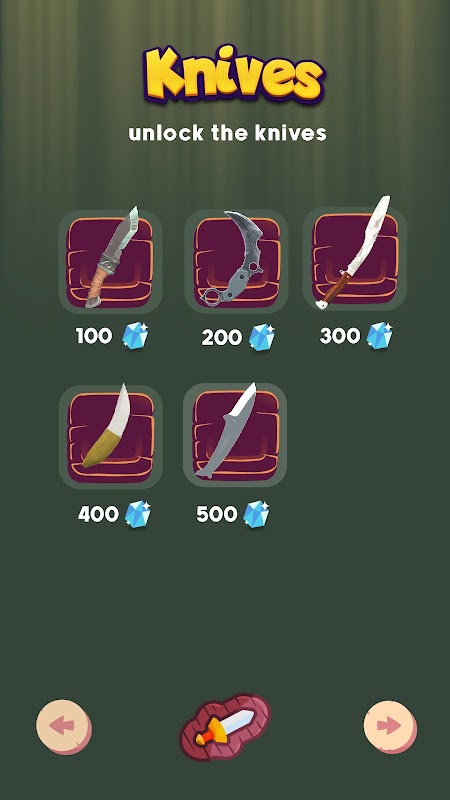
Task: Go to the next page with right arrow
Action: click(390, 727)
